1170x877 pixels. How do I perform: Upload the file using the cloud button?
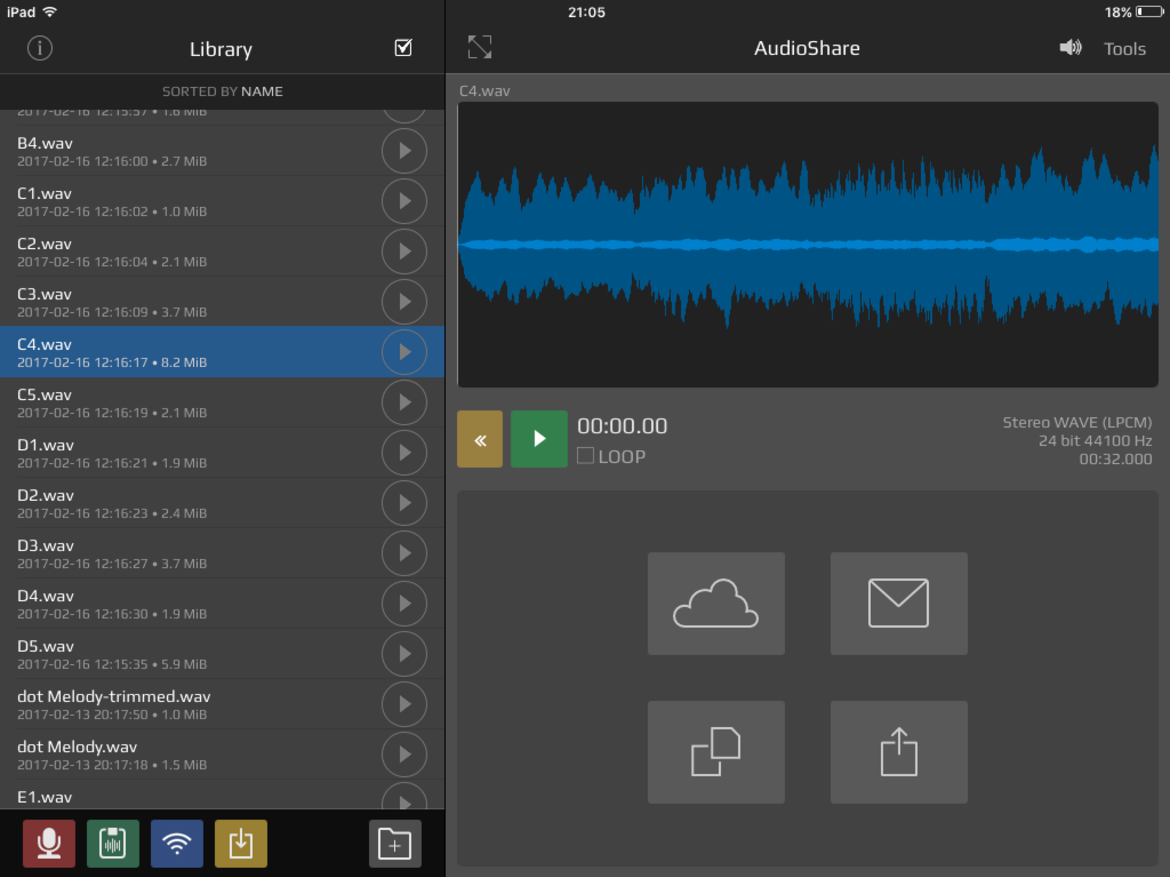click(716, 603)
